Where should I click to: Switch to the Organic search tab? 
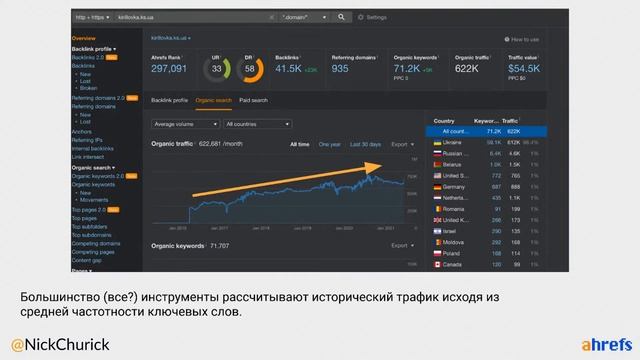pos(213,100)
